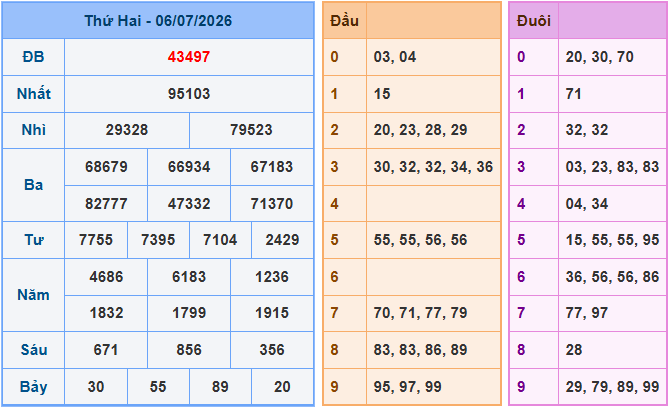Select the Sáu row label
Screen dimensions: 670x407
(x=33, y=350)
